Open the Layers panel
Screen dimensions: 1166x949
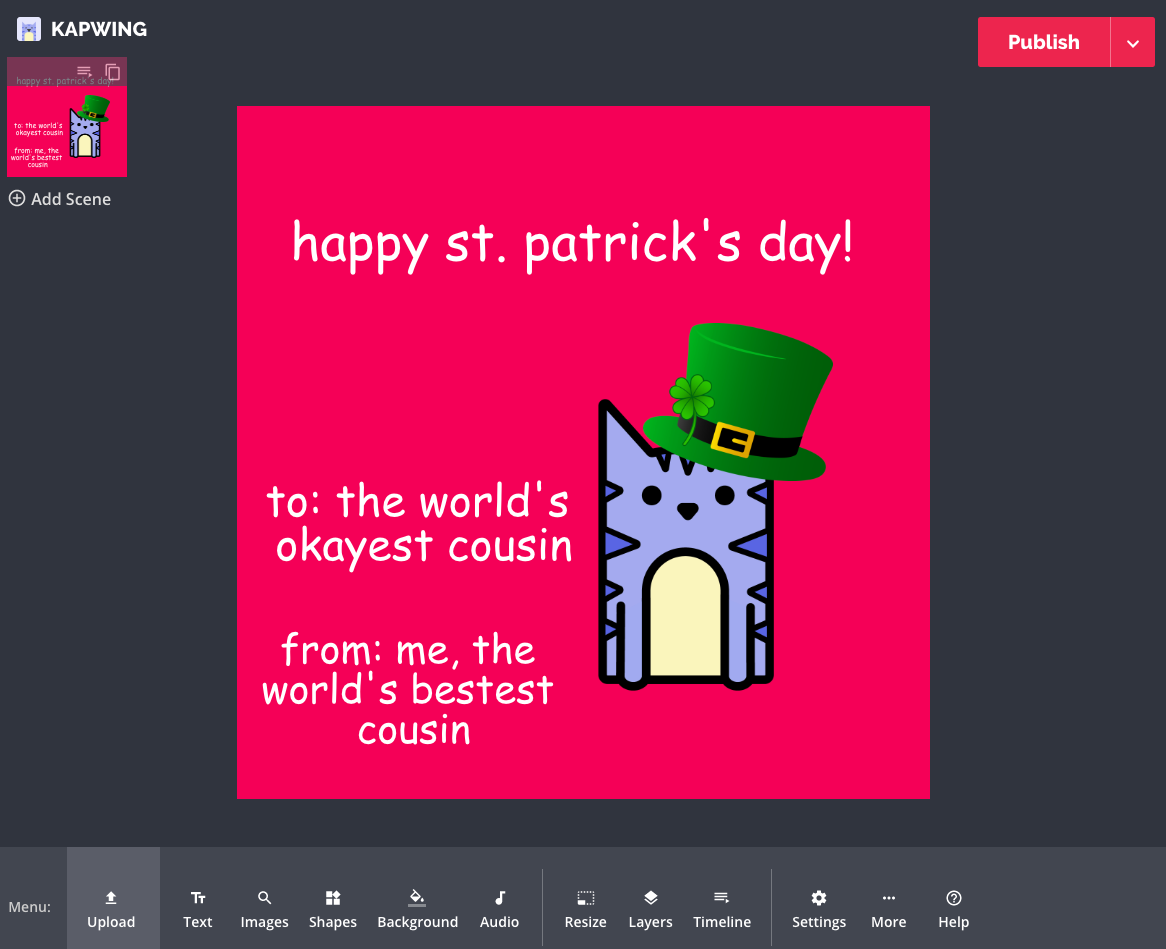(650, 908)
